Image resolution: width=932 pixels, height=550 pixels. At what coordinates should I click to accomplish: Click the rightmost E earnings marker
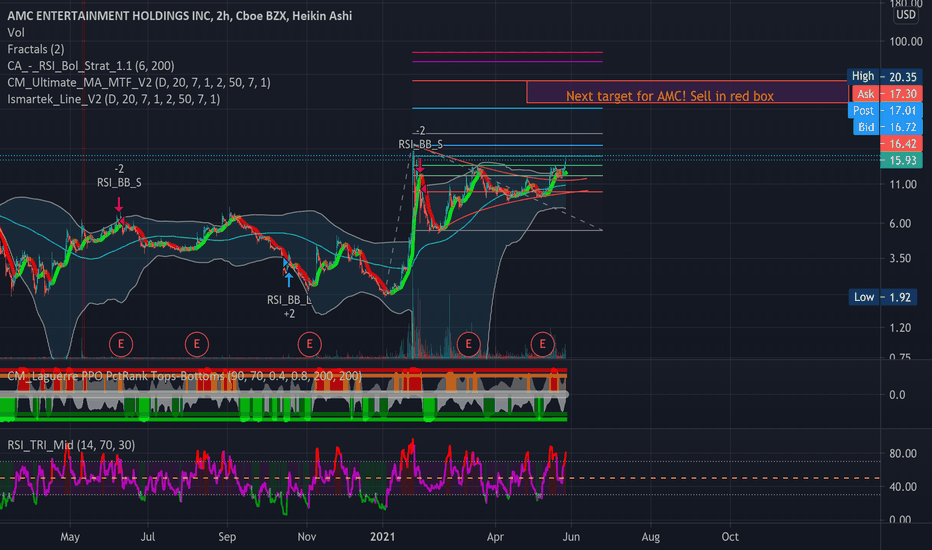coord(542,344)
